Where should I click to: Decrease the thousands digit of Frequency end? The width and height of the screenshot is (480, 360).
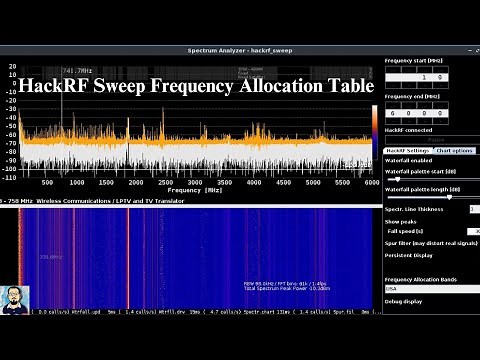coord(393,121)
